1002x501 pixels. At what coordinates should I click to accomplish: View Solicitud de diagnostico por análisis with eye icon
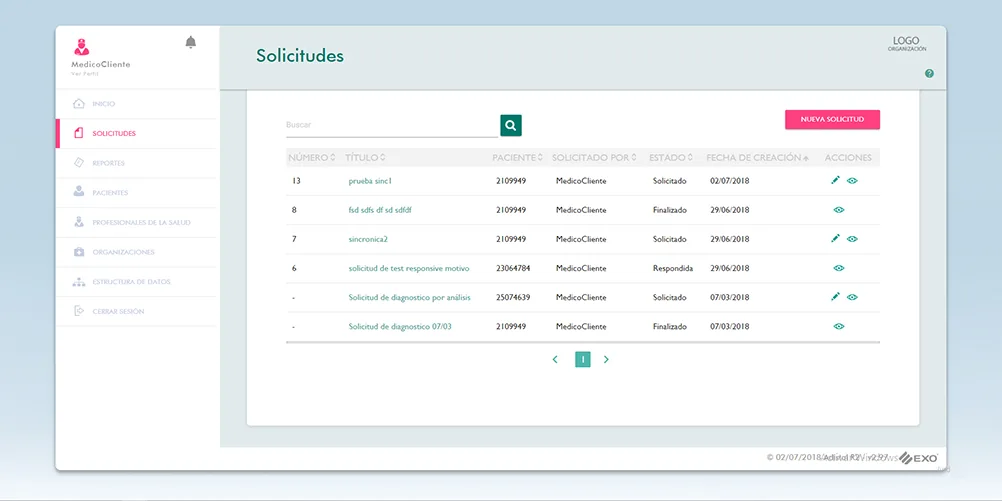(x=852, y=297)
